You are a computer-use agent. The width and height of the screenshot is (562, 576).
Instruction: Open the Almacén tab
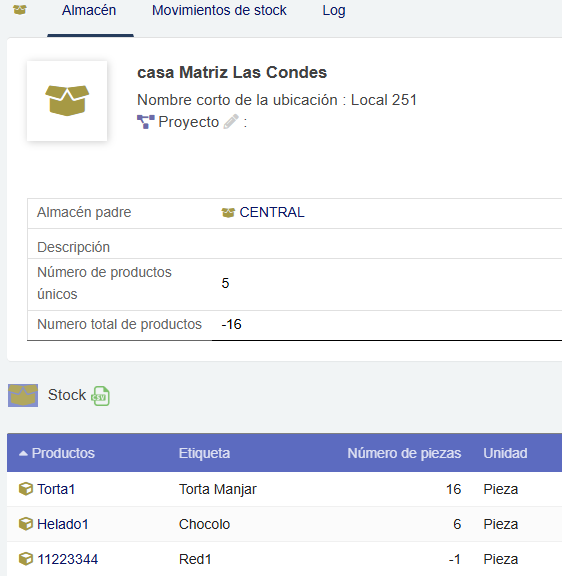[89, 10]
